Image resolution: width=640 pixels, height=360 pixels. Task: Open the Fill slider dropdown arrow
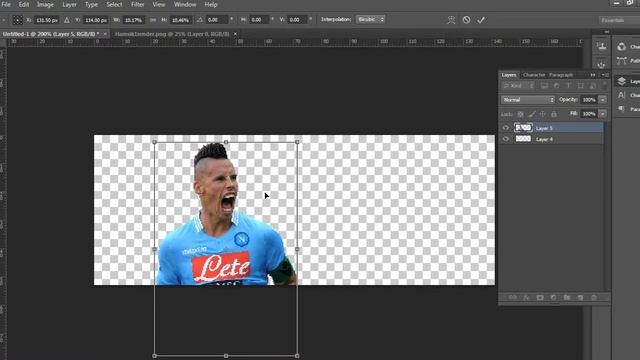pos(603,113)
